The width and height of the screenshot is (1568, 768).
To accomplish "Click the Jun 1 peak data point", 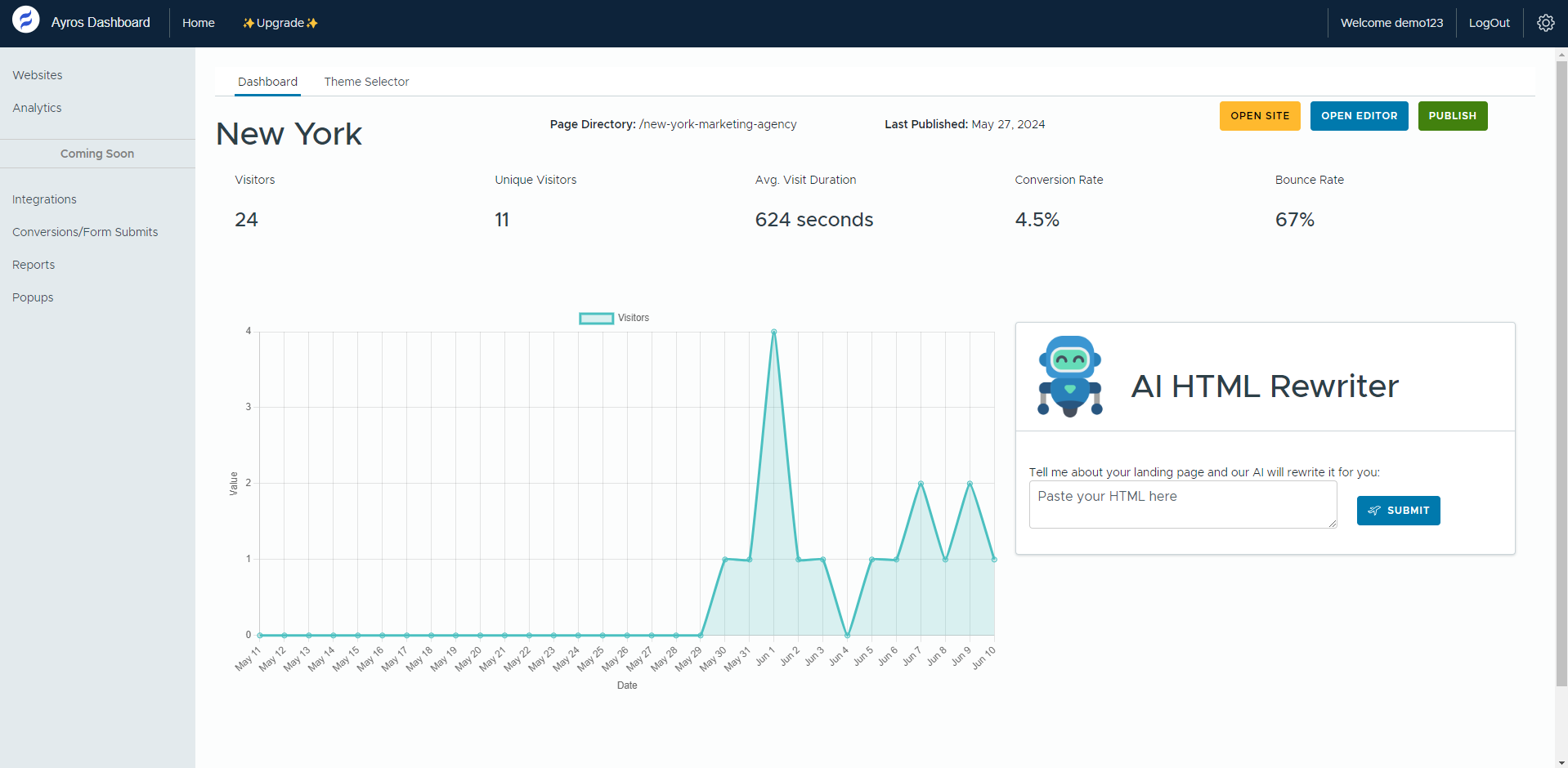I will click(x=774, y=332).
